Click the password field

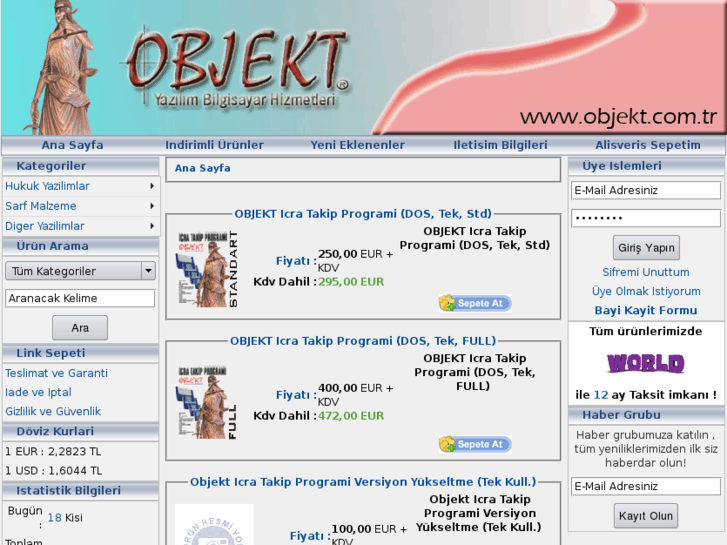point(646,218)
